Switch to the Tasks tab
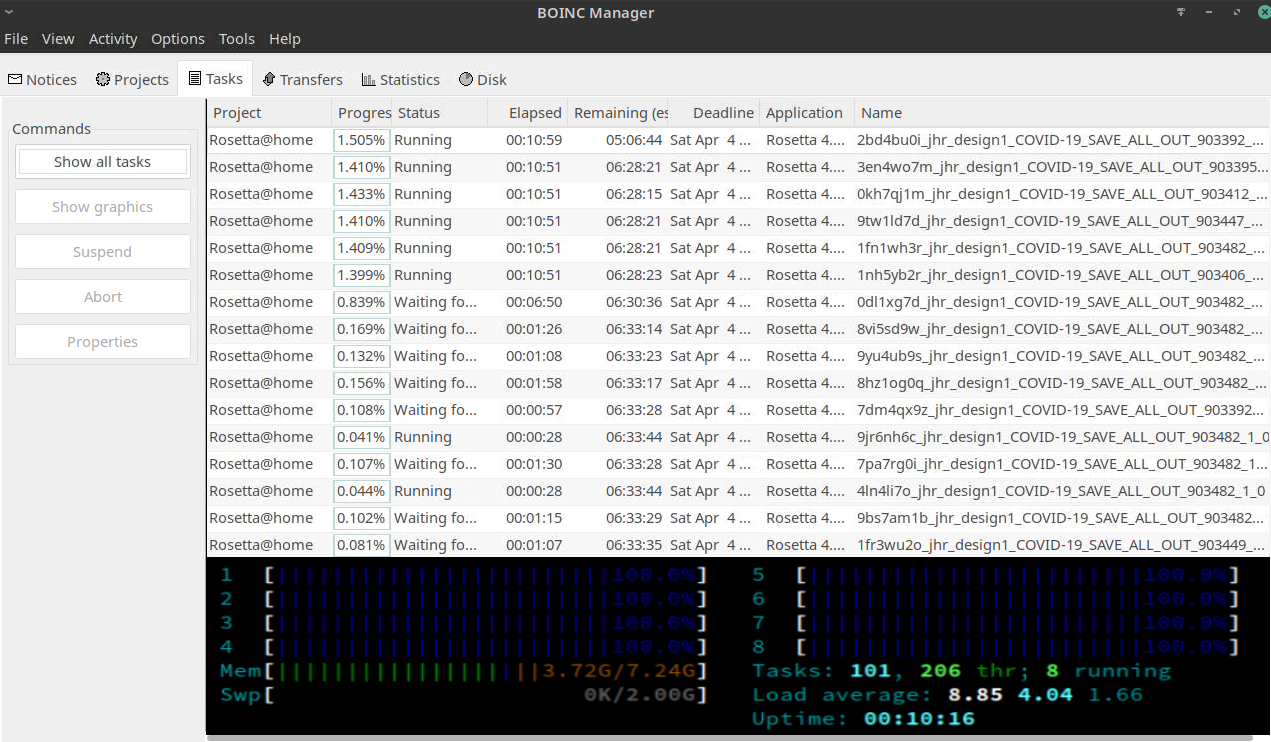The height and width of the screenshot is (742, 1271). tap(215, 79)
